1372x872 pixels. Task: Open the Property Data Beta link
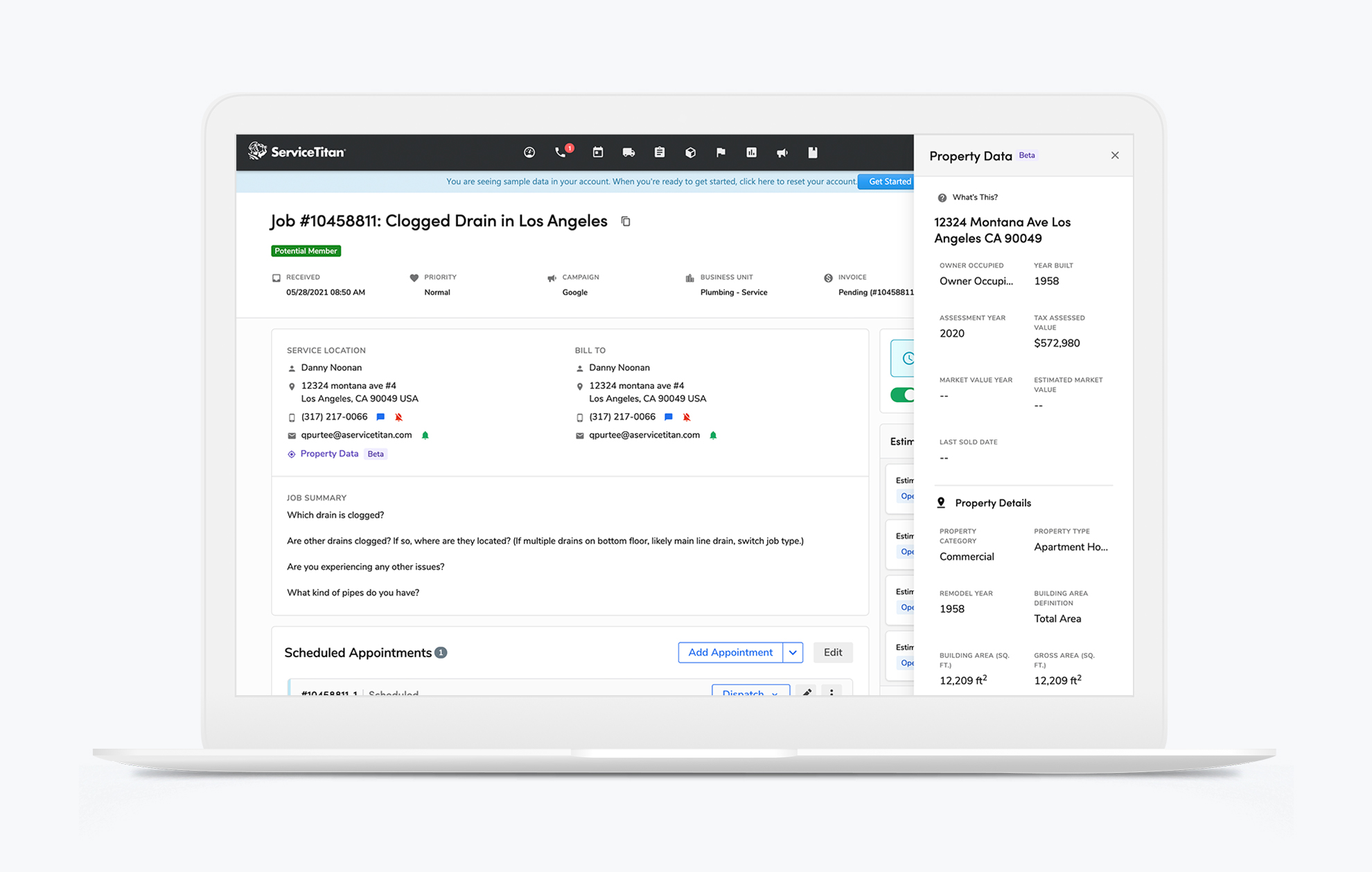point(329,453)
